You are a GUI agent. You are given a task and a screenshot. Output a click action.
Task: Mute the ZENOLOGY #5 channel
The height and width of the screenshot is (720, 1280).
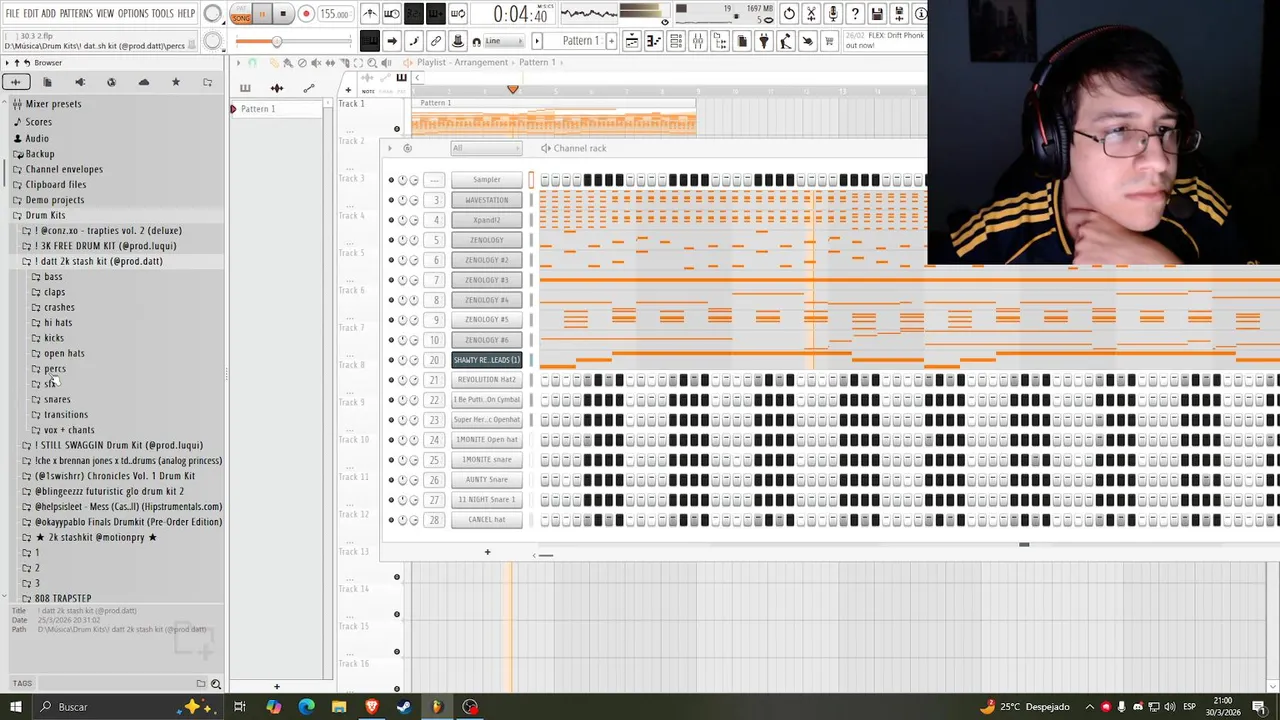pyautogui.click(x=391, y=320)
